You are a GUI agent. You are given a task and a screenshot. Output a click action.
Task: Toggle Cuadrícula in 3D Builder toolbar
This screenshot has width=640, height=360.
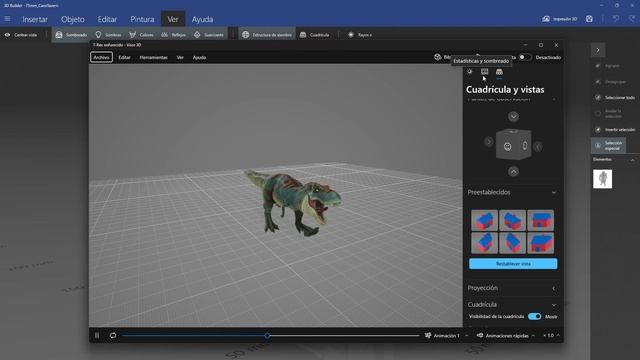314,35
